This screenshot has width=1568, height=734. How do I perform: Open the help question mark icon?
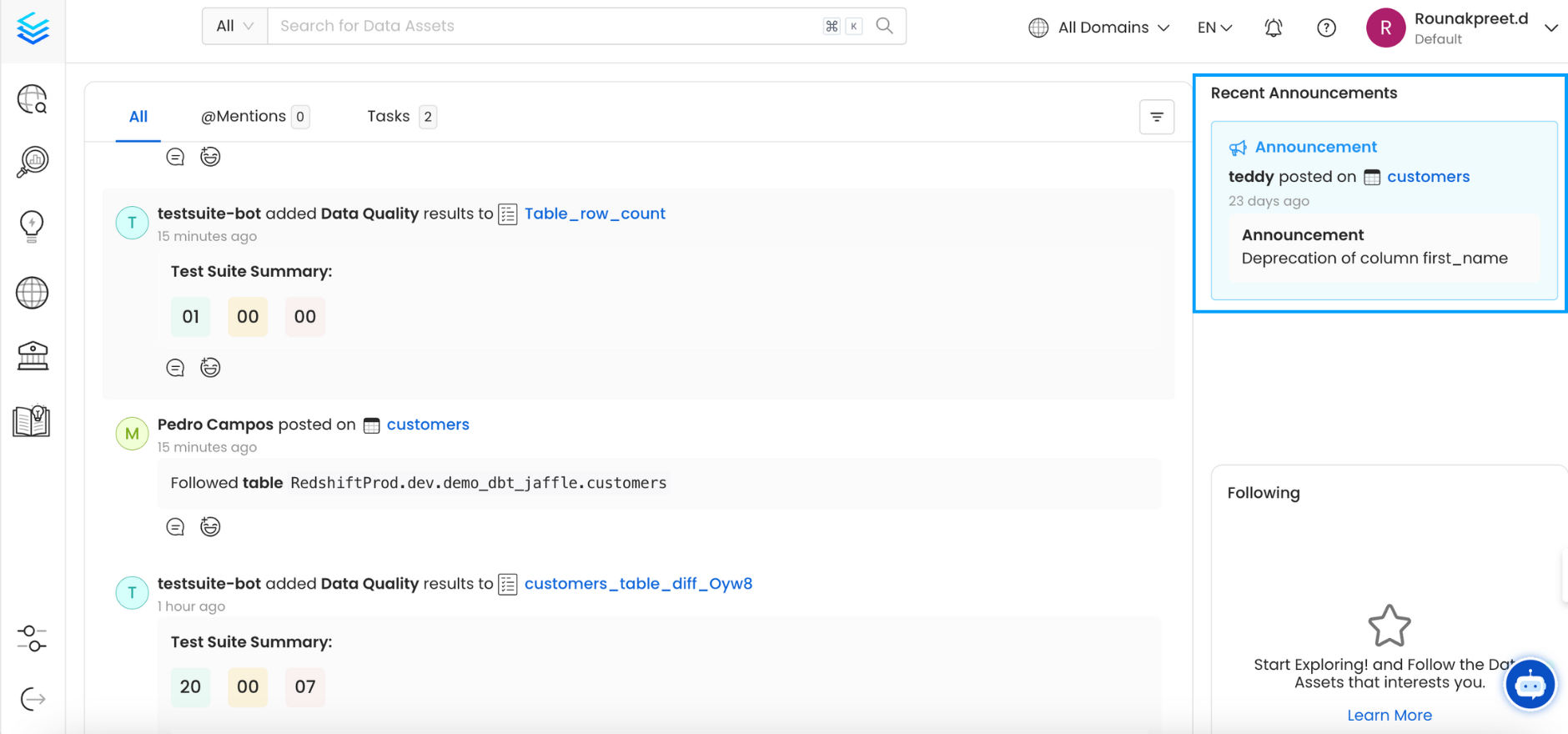tap(1326, 28)
